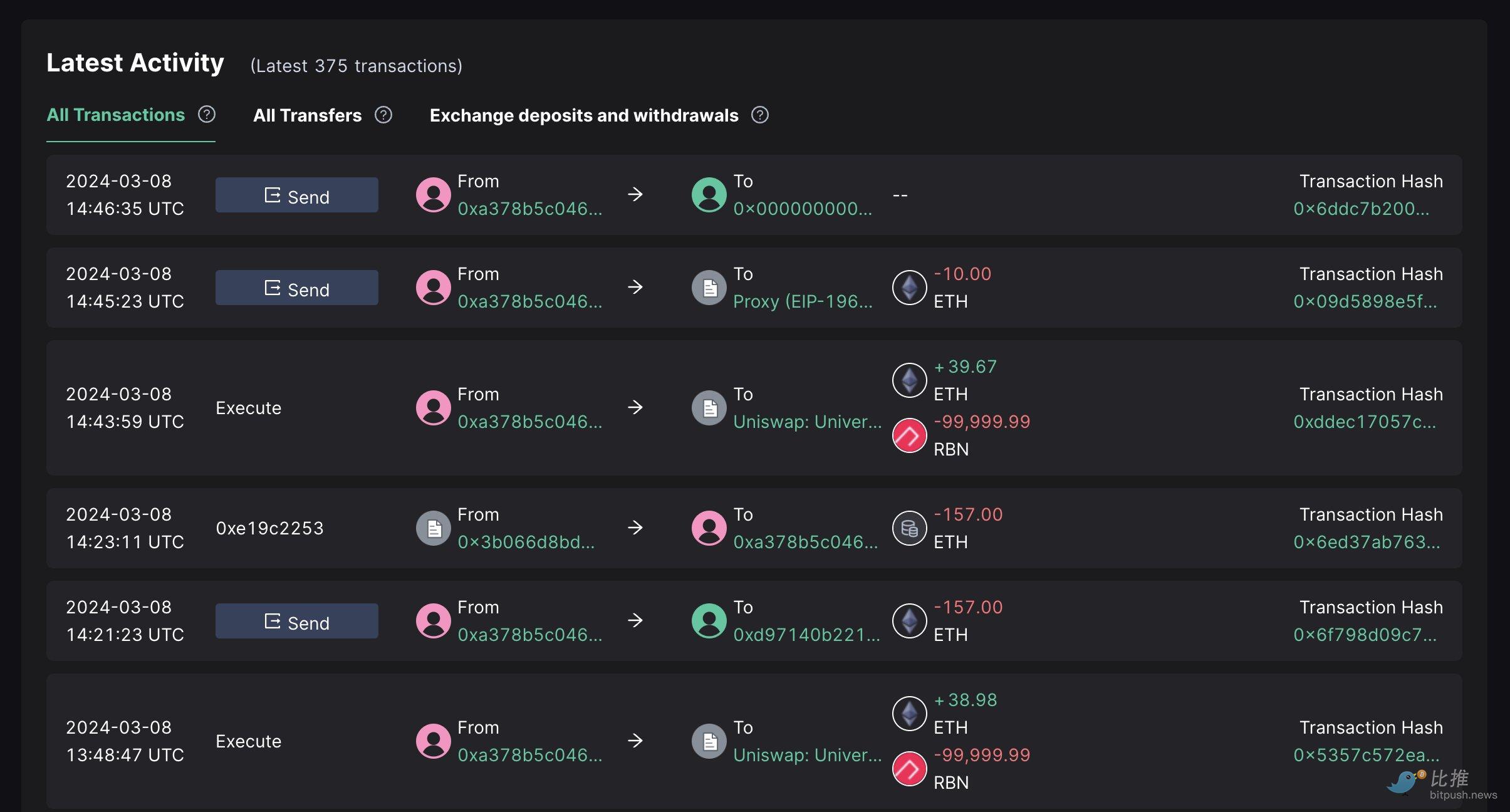The image size is (1510, 812).
Task: Click help icon next to All Transfers
Action: 383,115
